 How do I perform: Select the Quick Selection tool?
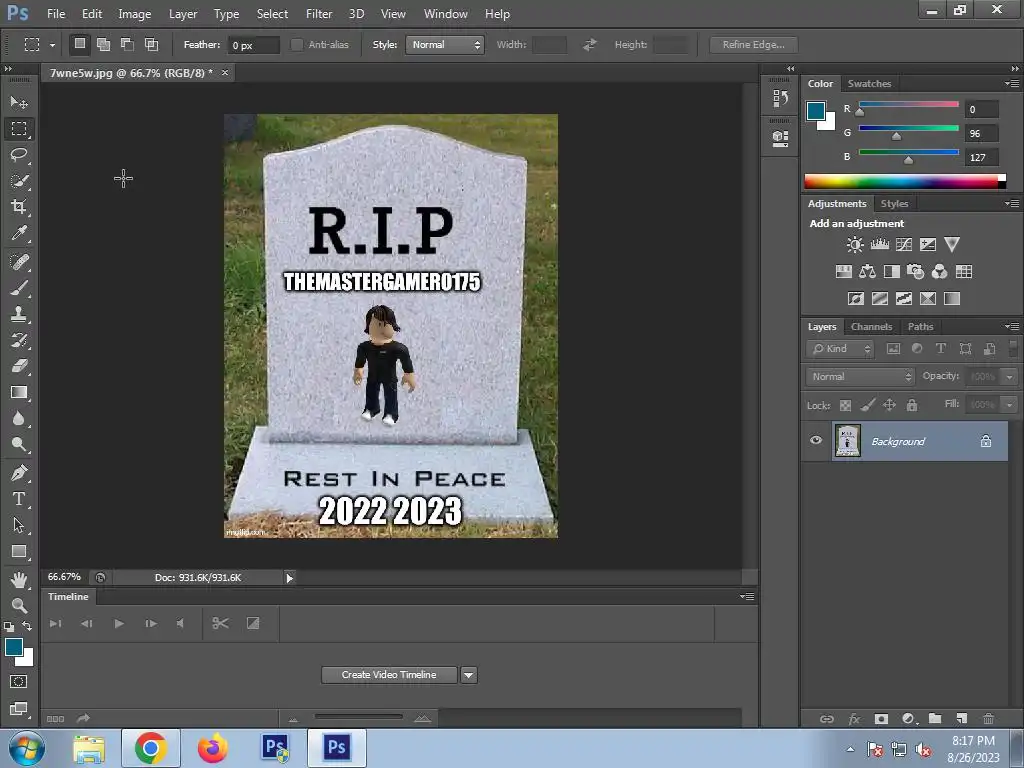coord(19,181)
